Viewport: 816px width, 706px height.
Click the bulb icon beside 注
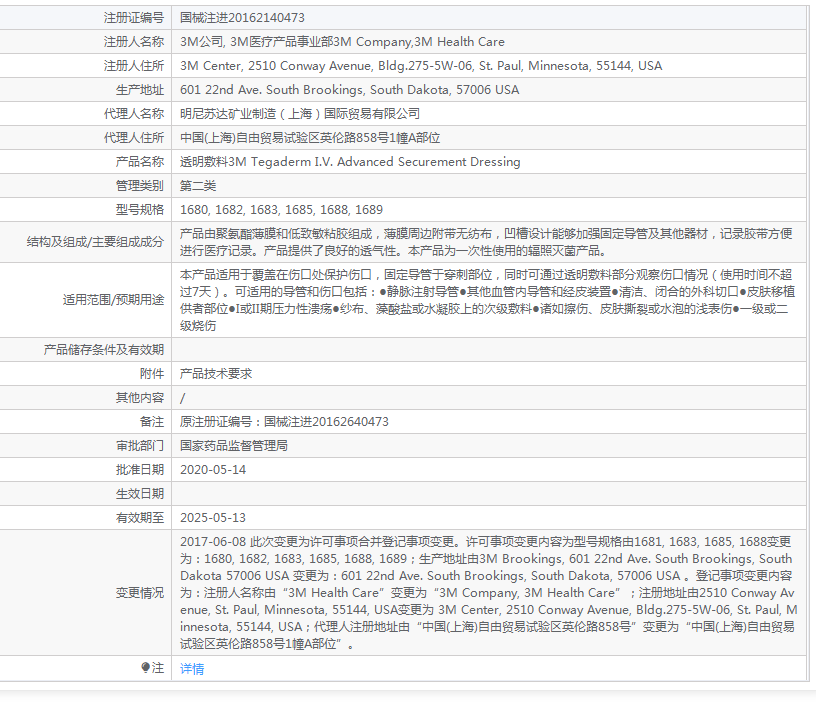pyautogui.click(x=146, y=668)
